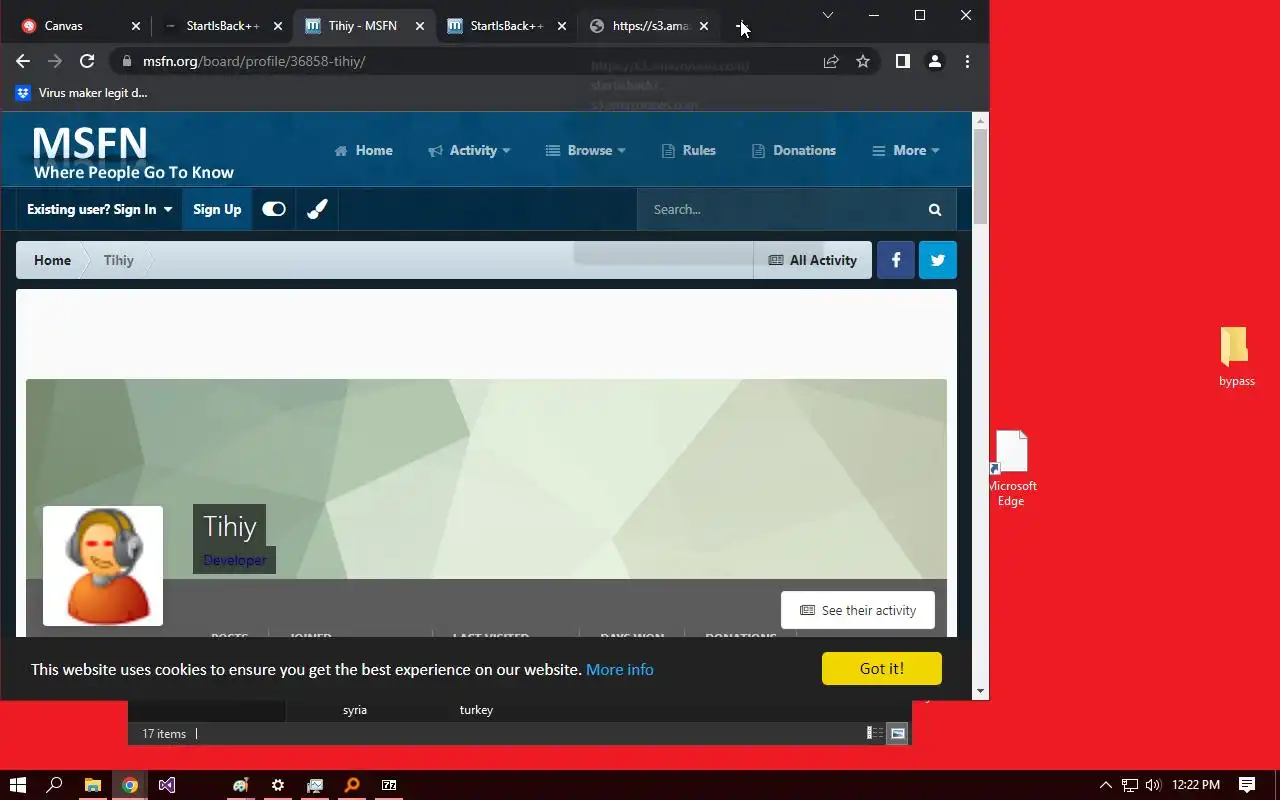Click the search magnifier icon
Viewport: 1280px width, 800px height.
(x=935, y=209)
